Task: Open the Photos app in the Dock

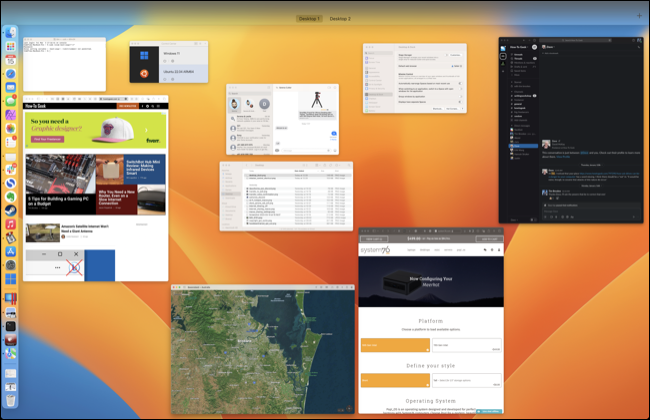Action: click(10, 129)
